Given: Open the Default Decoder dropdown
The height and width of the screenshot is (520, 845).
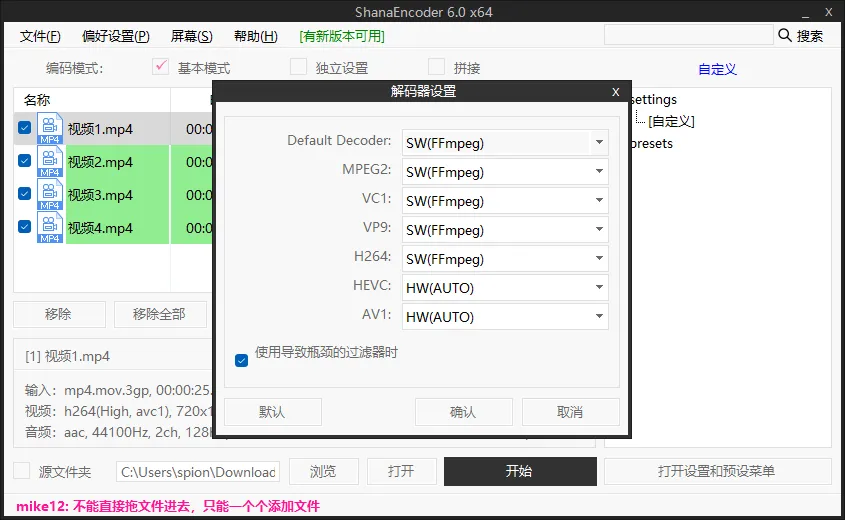Looking at the screenshot, I should point(505,143).
